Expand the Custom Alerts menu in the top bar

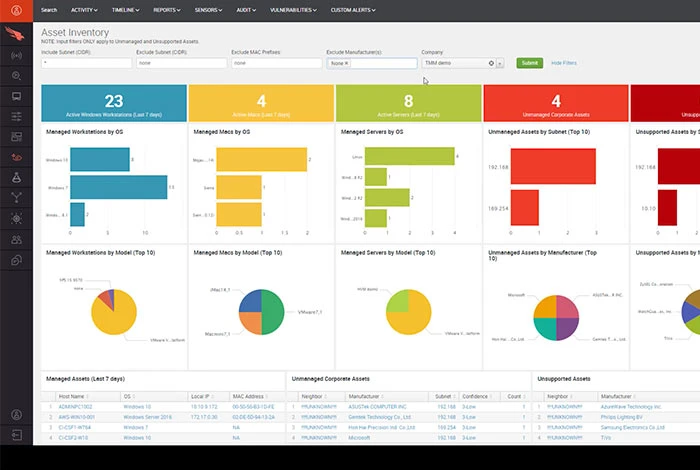click(353, 10)
